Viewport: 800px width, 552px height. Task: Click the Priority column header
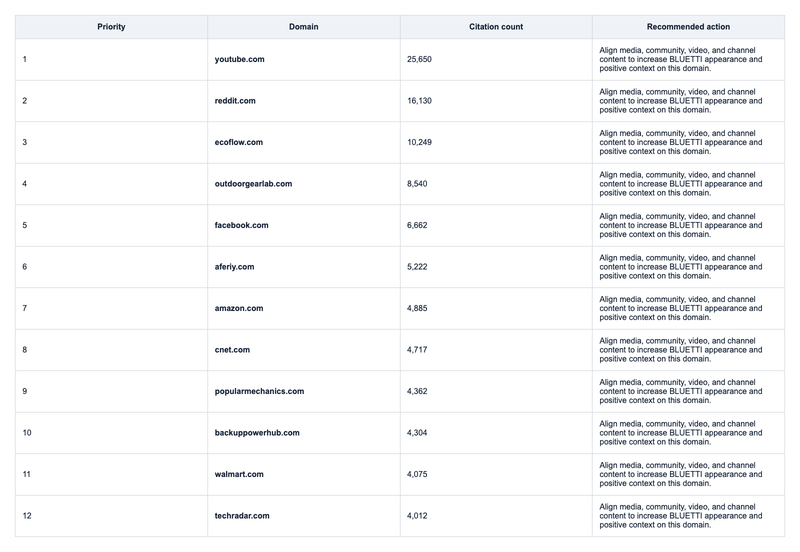pyautogui.click(x=111, y=27)
